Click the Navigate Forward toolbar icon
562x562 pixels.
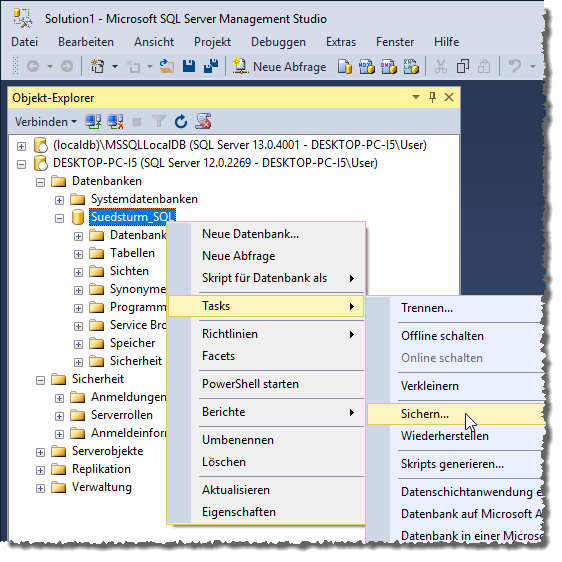point(67,66)
